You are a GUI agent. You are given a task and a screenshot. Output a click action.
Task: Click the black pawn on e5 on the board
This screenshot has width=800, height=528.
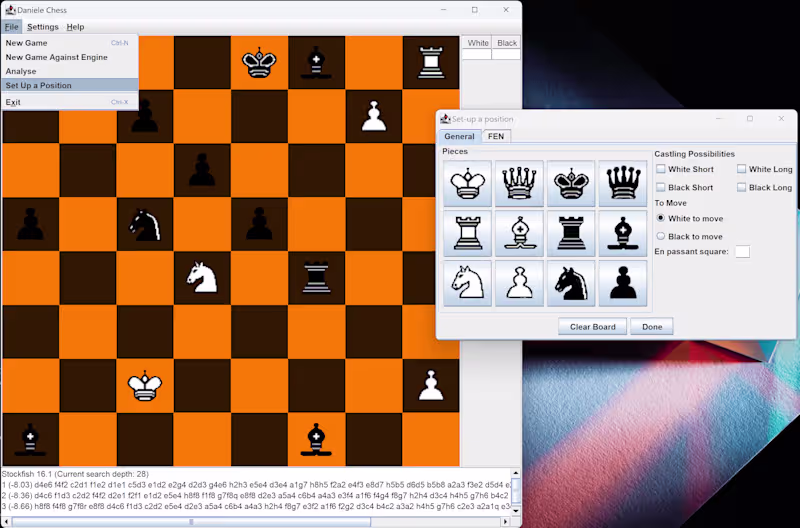pos(259,224)
